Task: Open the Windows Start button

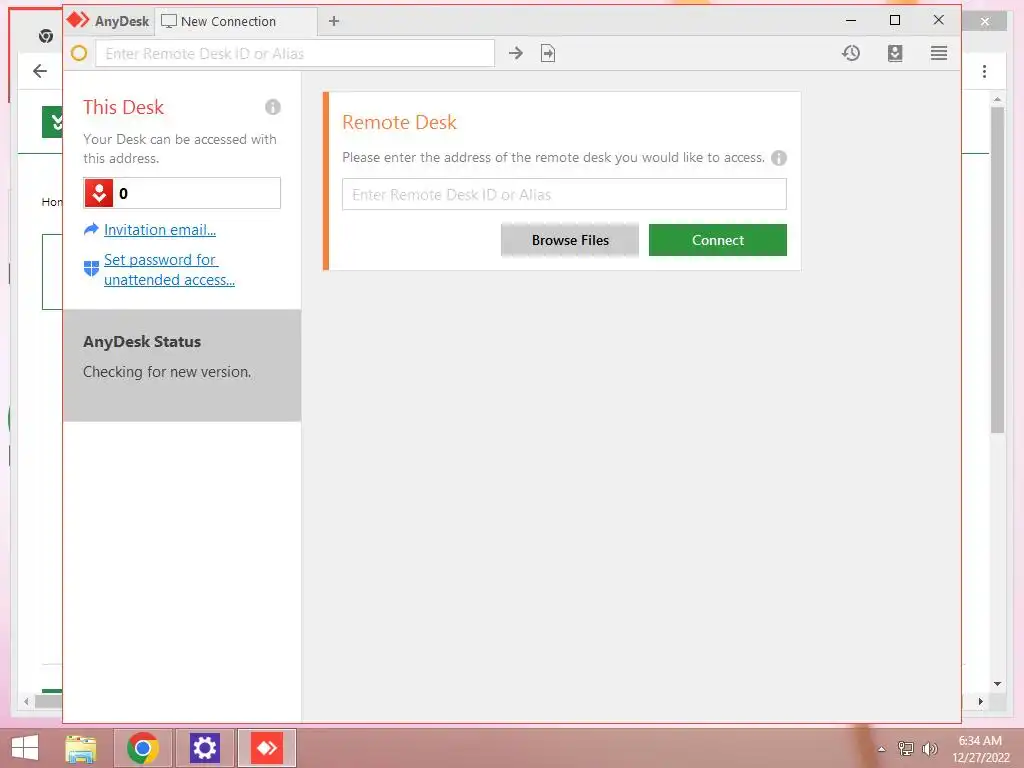Action: [x=25, y=748]
